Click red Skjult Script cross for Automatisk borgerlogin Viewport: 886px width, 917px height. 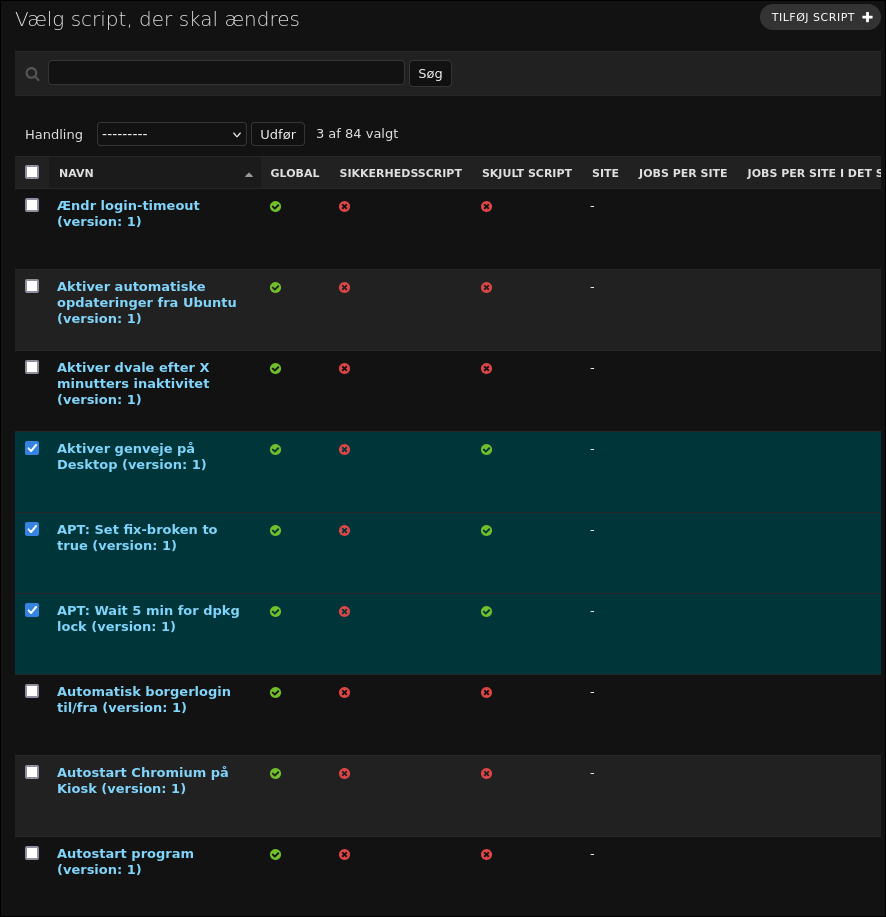pos(486,692)
